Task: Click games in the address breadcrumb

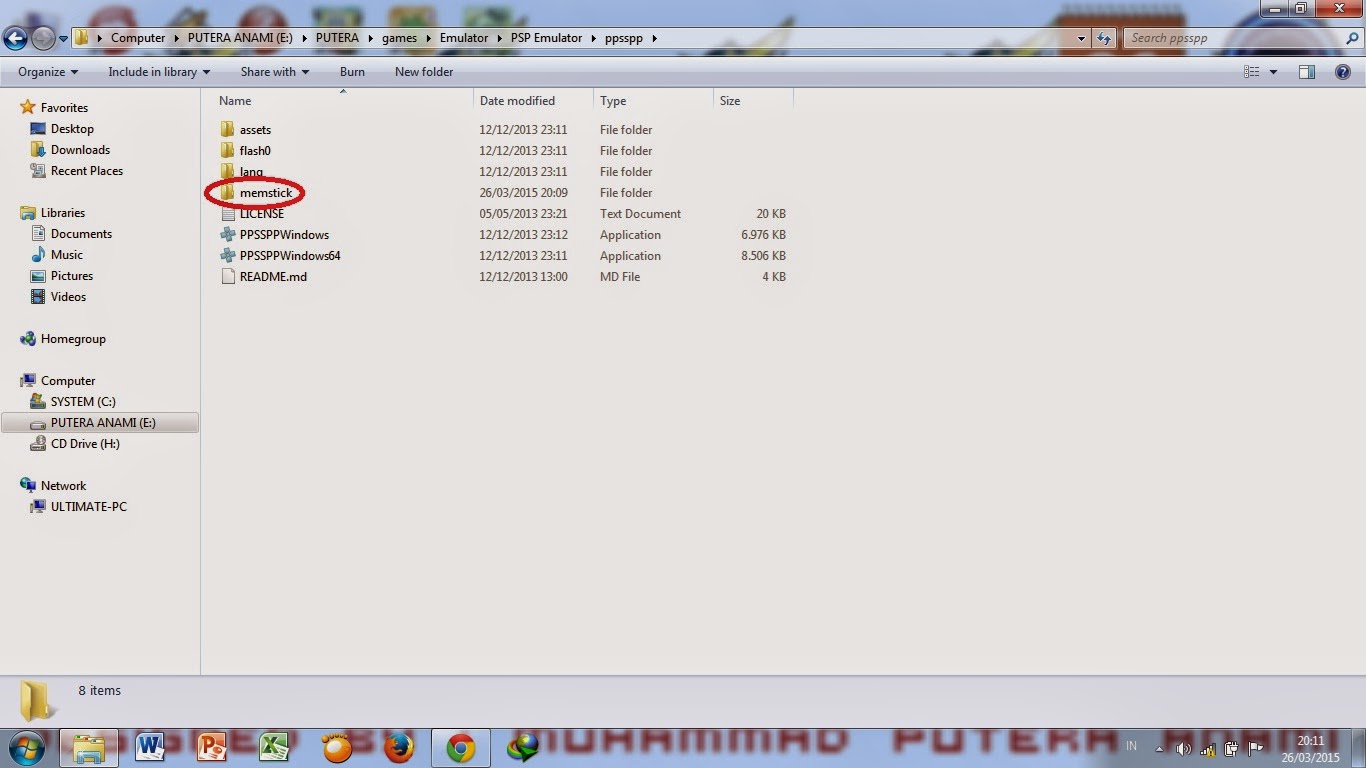Action: point(399,38)
